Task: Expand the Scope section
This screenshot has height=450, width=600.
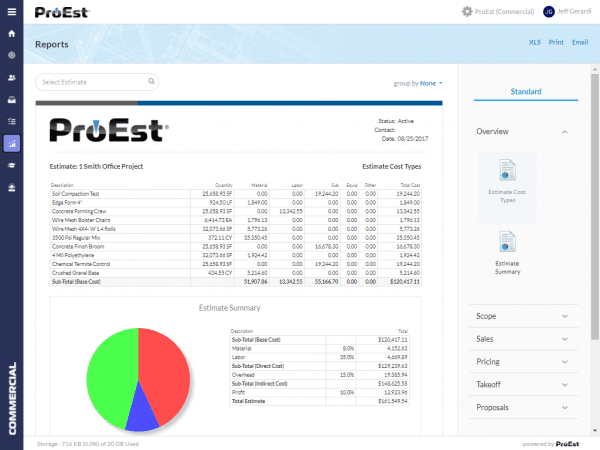Action: pyautogui.click(x=565, y=315)
